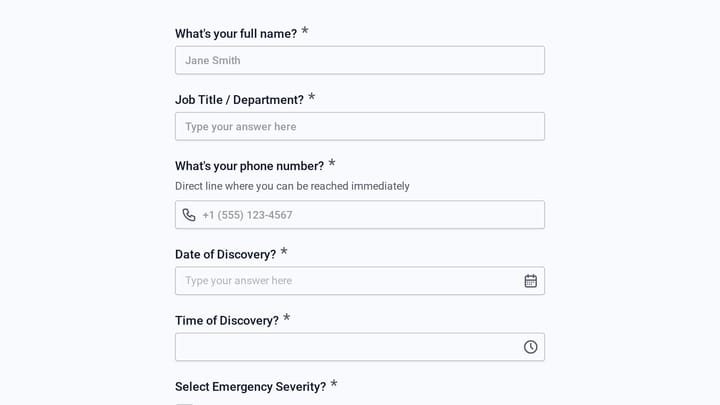Click the phone handset icon
This screenshot has width=720, height=405.
pyautogui.click(x=189, y=215)
